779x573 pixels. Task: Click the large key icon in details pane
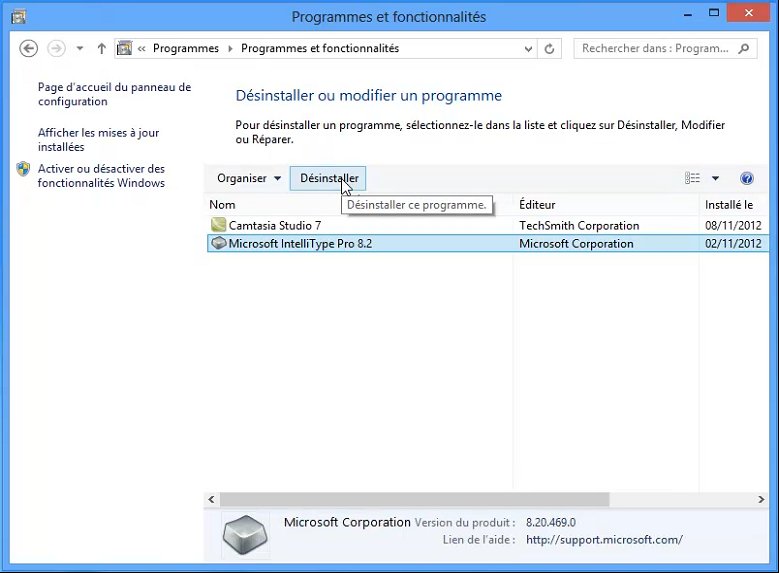pyautogui.click(x=245, y=535)
